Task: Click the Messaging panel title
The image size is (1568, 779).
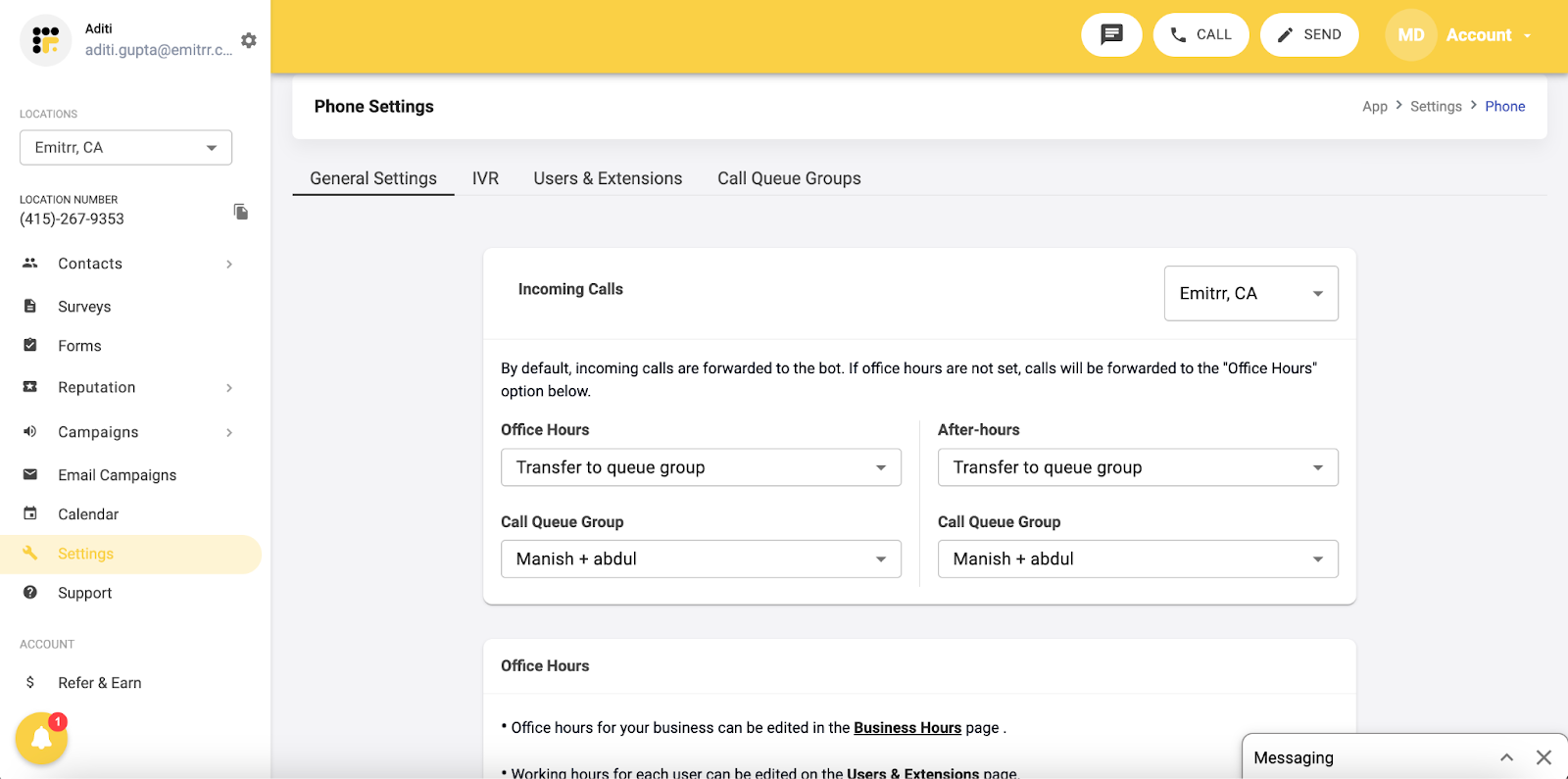Action: coord(1294,757)
